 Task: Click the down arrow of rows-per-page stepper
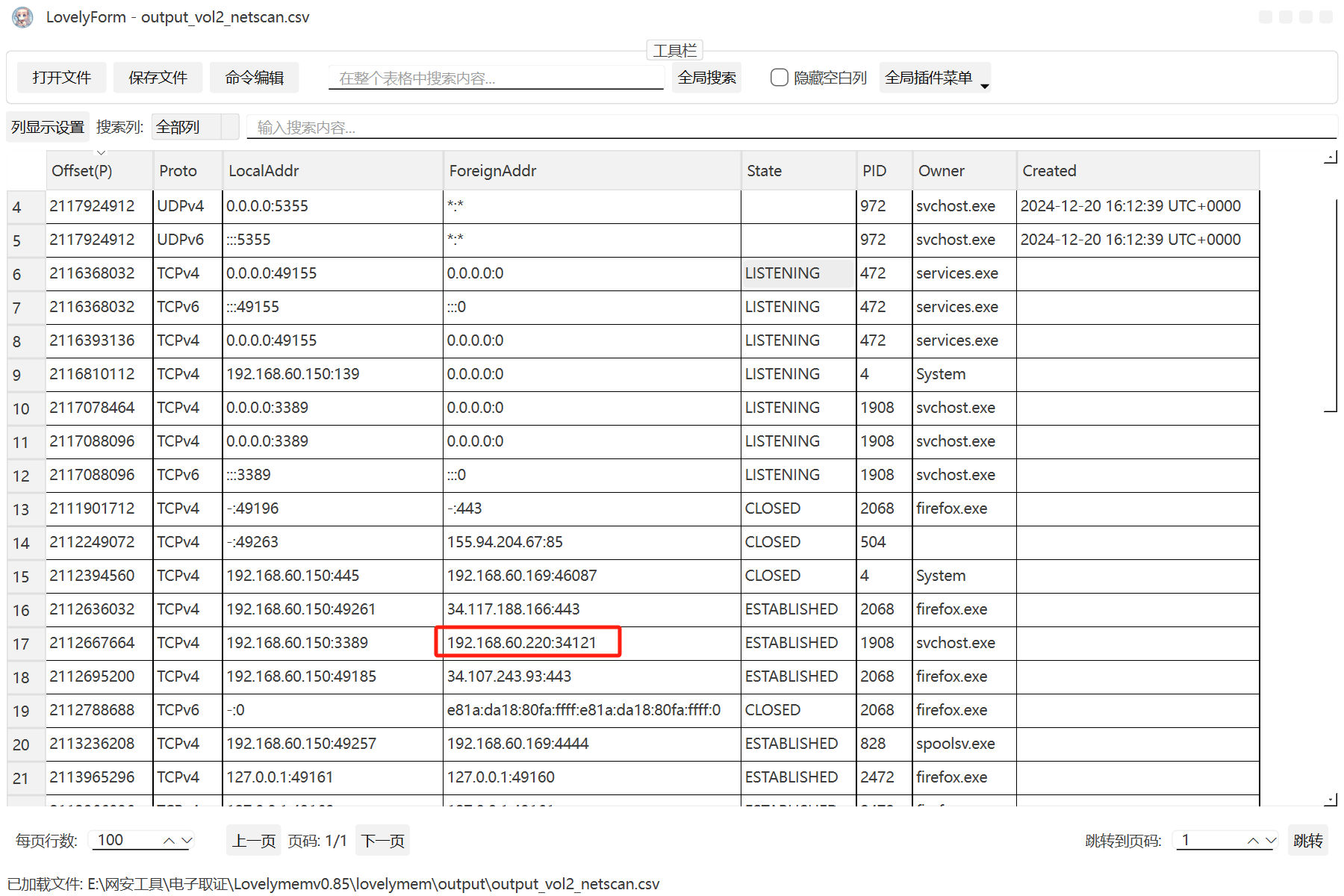[187, 840]
